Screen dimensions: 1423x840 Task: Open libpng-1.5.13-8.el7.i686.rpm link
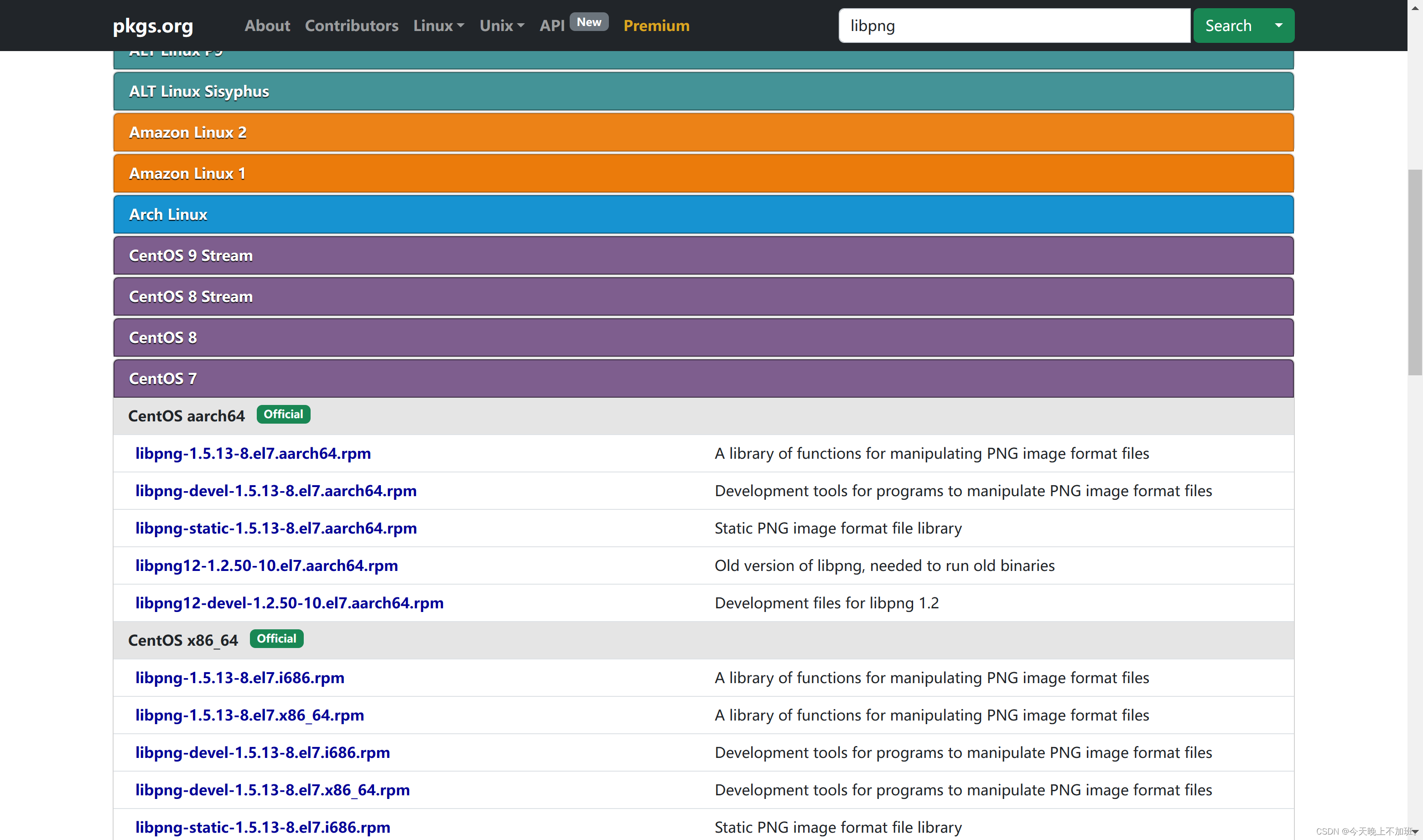point(239,678)
